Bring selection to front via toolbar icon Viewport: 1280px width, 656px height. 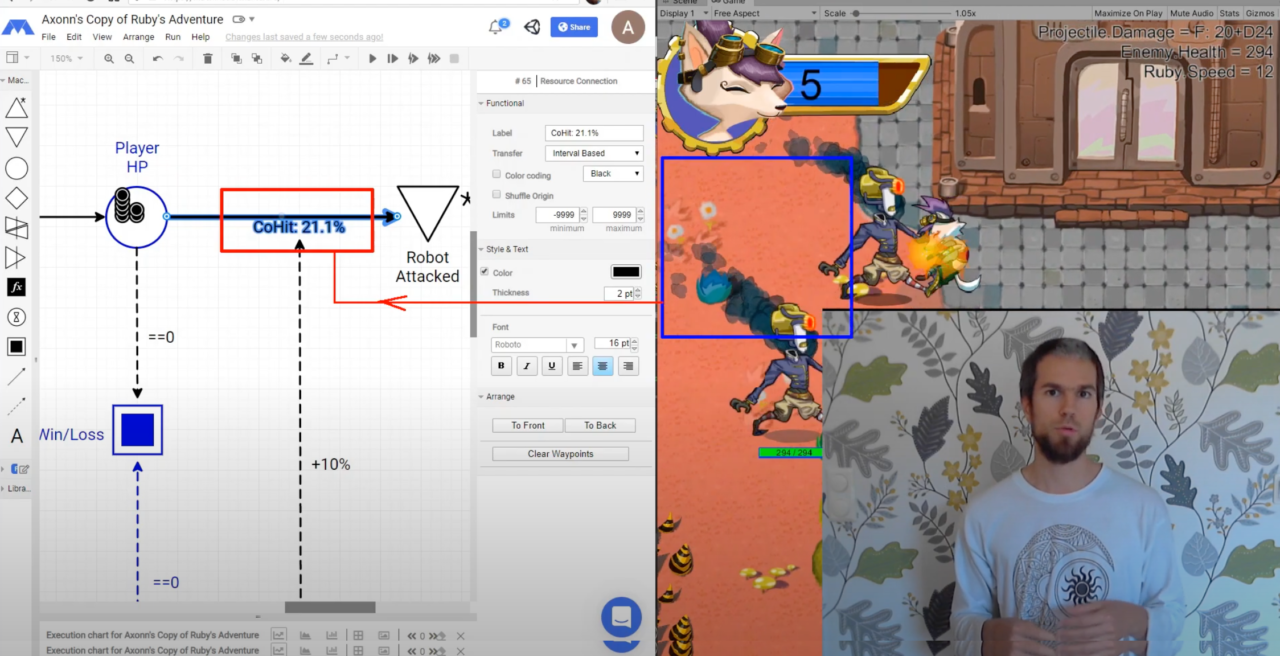click(236, 59)
